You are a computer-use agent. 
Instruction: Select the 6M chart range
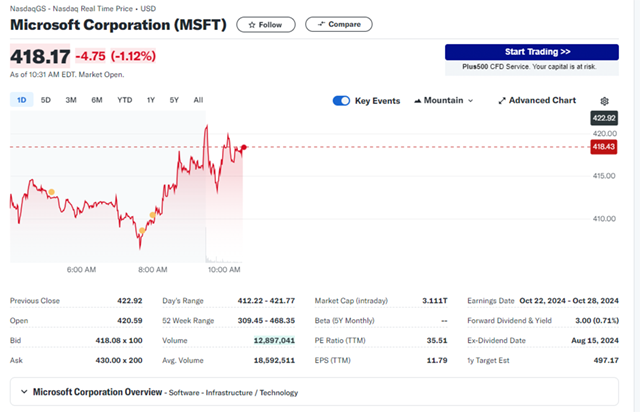click(97, 100)
